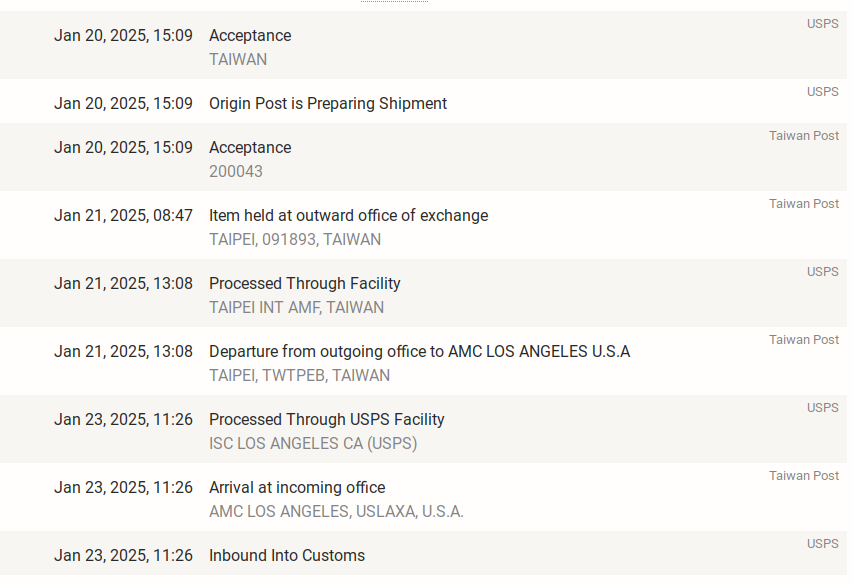Click the "Jan 21, 2025, 08:47" timestamp
This screenshot has width=854, height=585.
click(x=123, y=216)
